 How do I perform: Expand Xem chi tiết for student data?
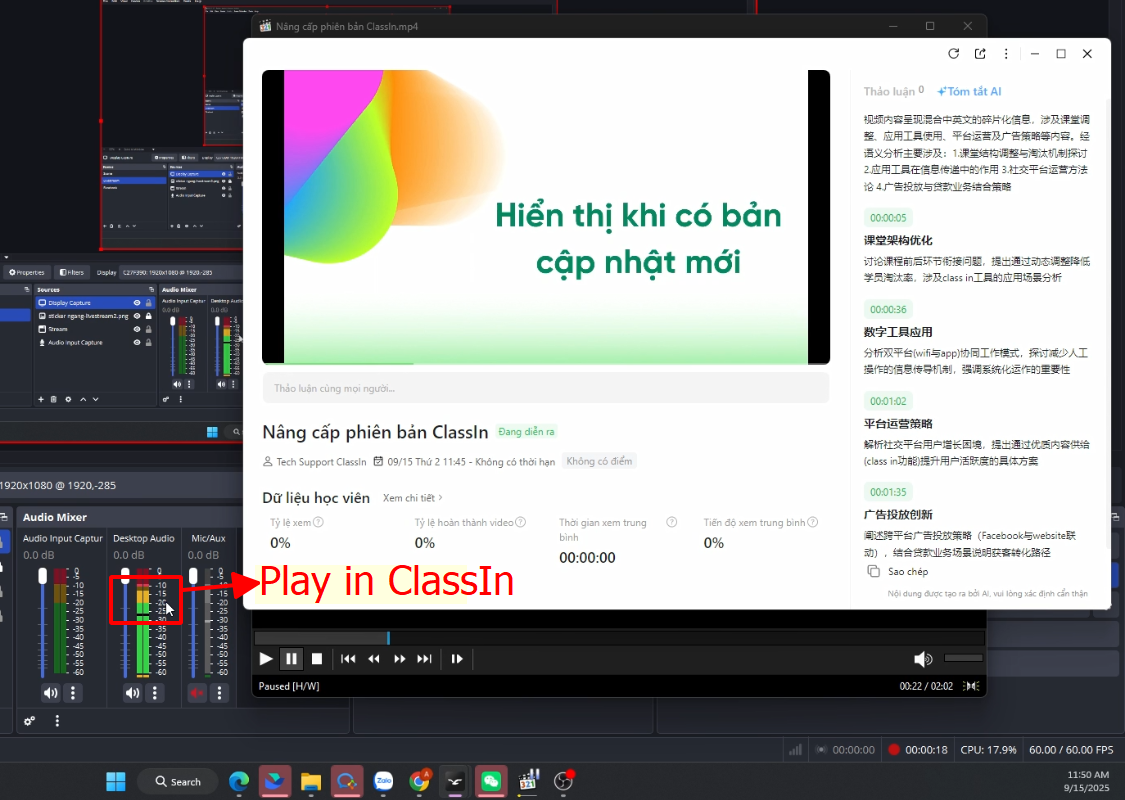point(413,498)
